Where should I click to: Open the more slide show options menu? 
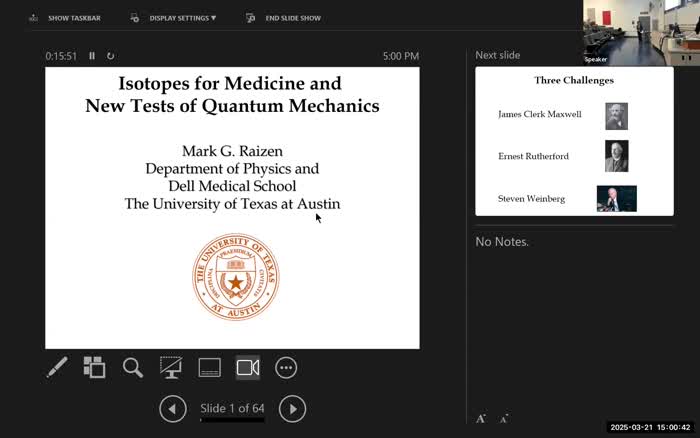point(286,368)
